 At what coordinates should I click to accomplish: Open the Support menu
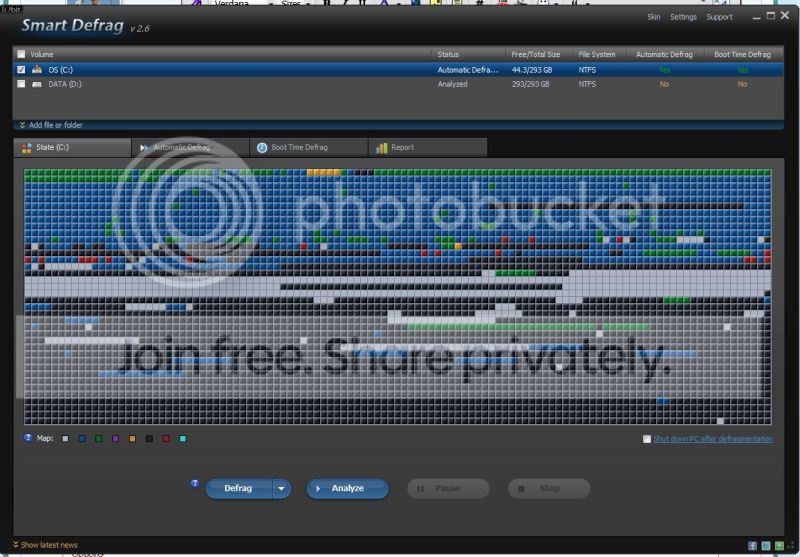tap(719, 17)
